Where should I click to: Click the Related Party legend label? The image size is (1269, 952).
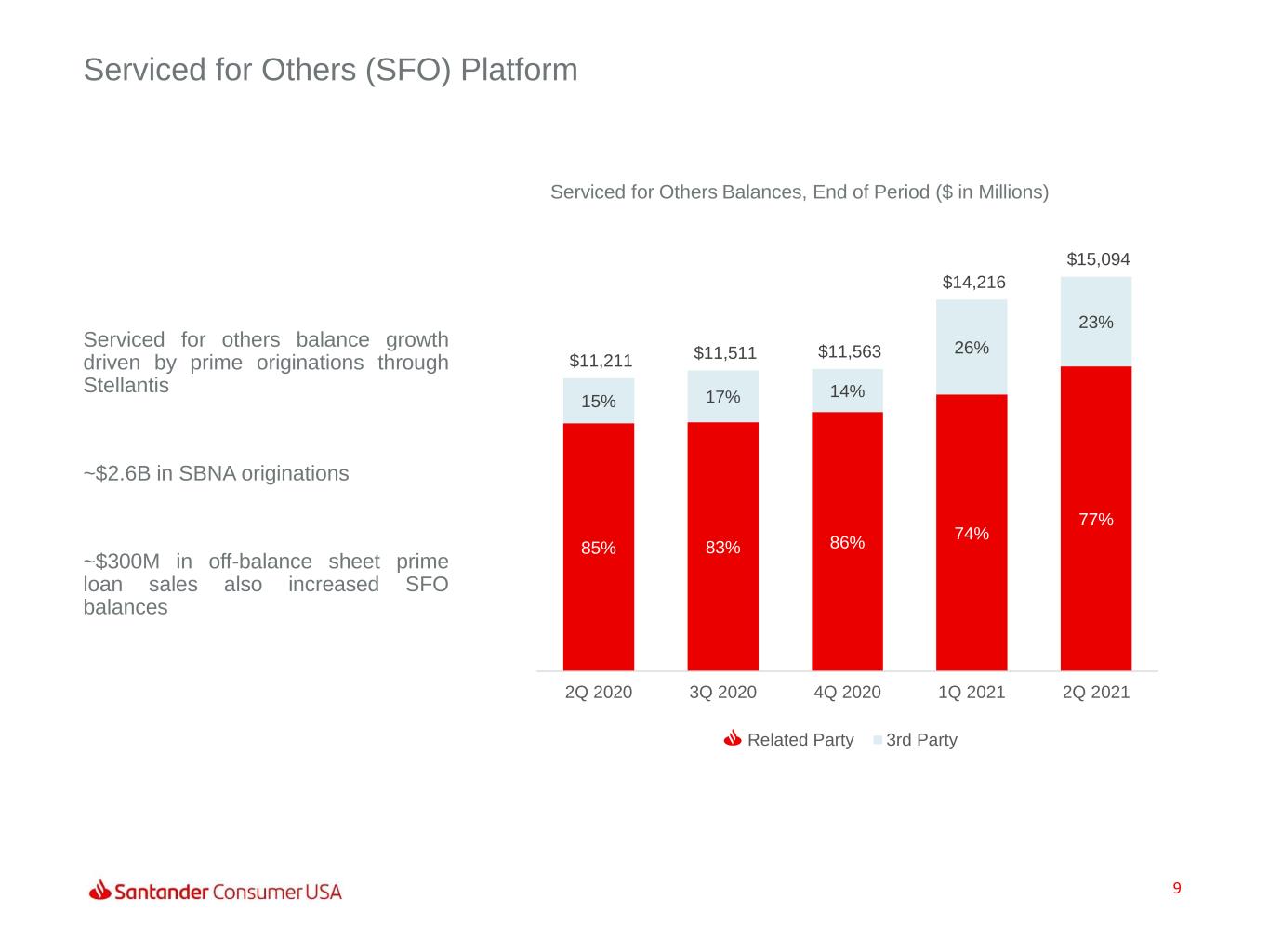pos(800,740)
